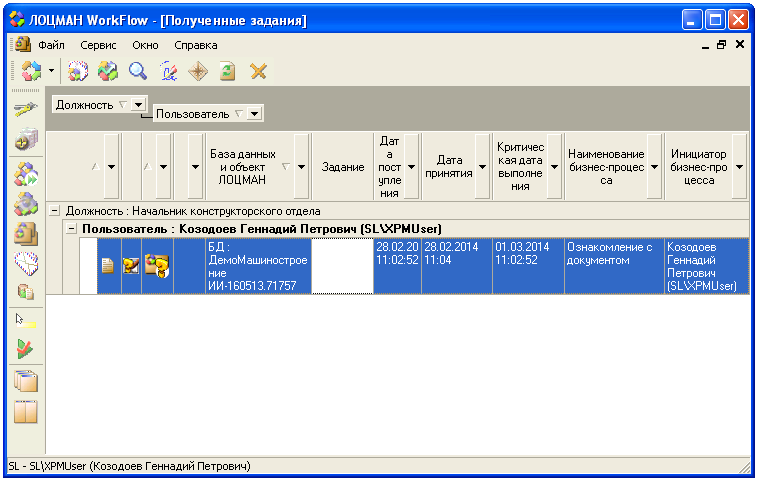Open filter arrow of Дата поступления column
This screenshot has height=483, width=759.
(x=411, y=167)
